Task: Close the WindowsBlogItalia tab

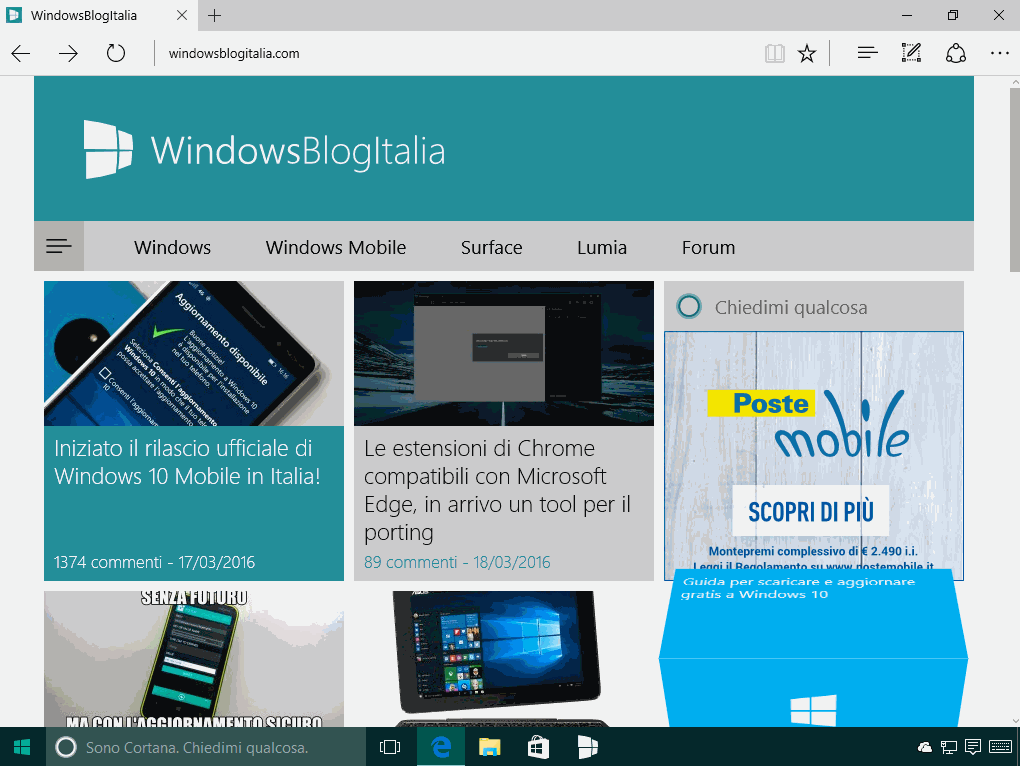Action: click(x=182, y=15)
